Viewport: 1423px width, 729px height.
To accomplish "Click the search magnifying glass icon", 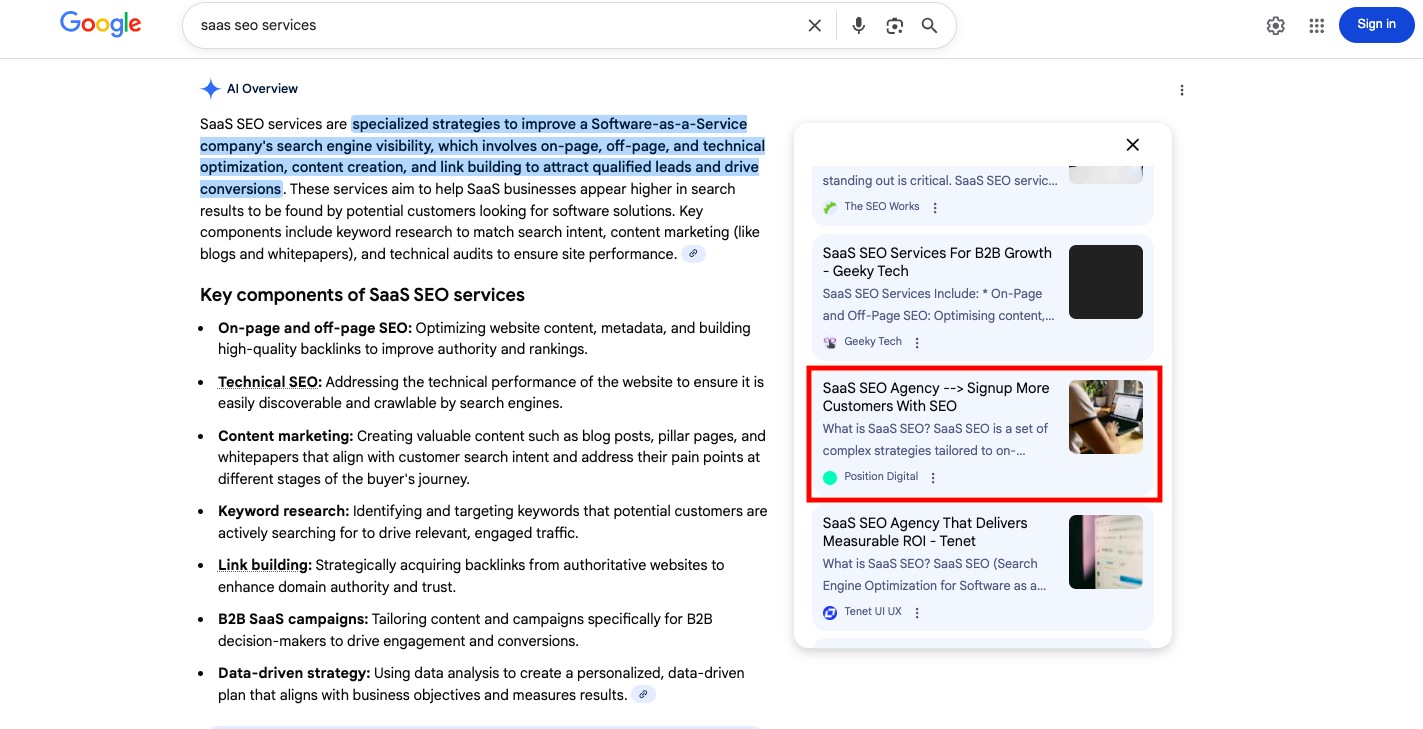I will point(929,25).
